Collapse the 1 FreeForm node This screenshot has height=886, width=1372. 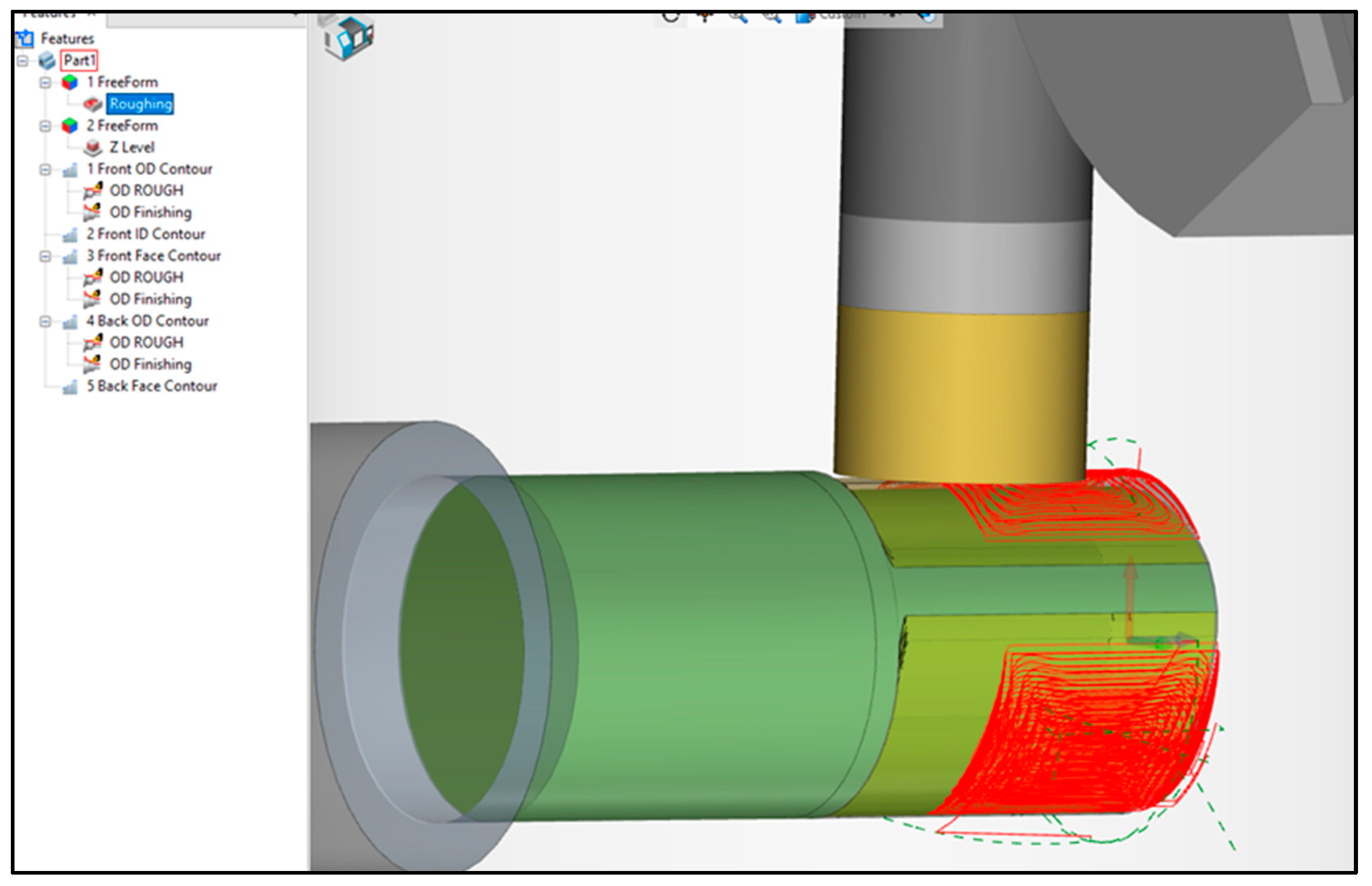[45, 82]
